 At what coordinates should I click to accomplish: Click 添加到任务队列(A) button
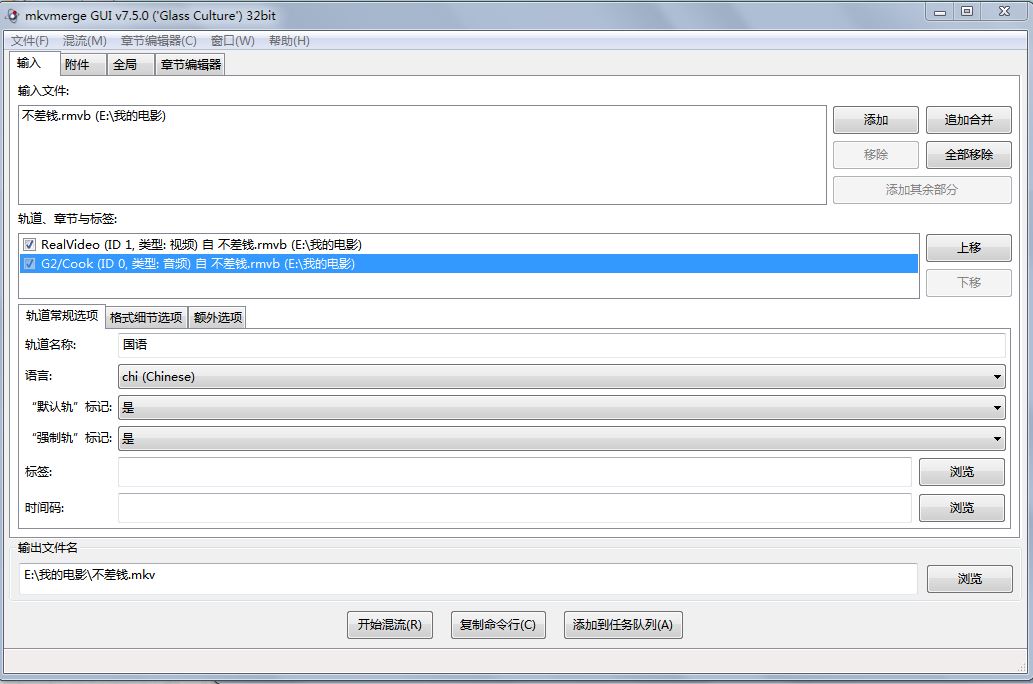(x=623, y=625)
